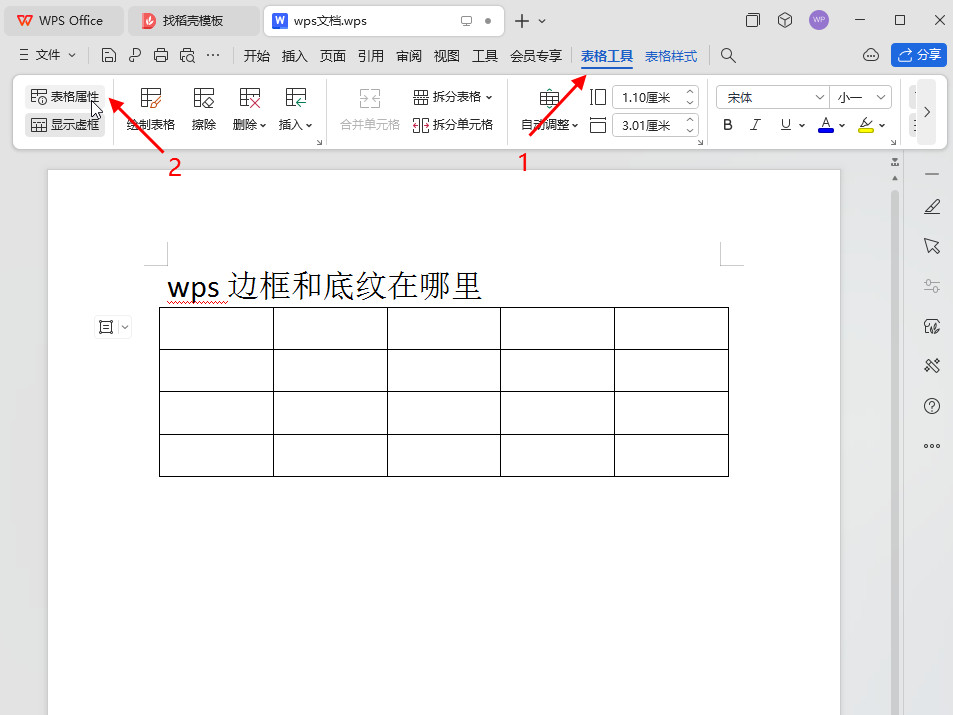Expand the Split Table (拆分表格) dropdown
Image resolution: width=953 pixels, height=715 pixels.
pyautogui.click(x=489, y=97)
